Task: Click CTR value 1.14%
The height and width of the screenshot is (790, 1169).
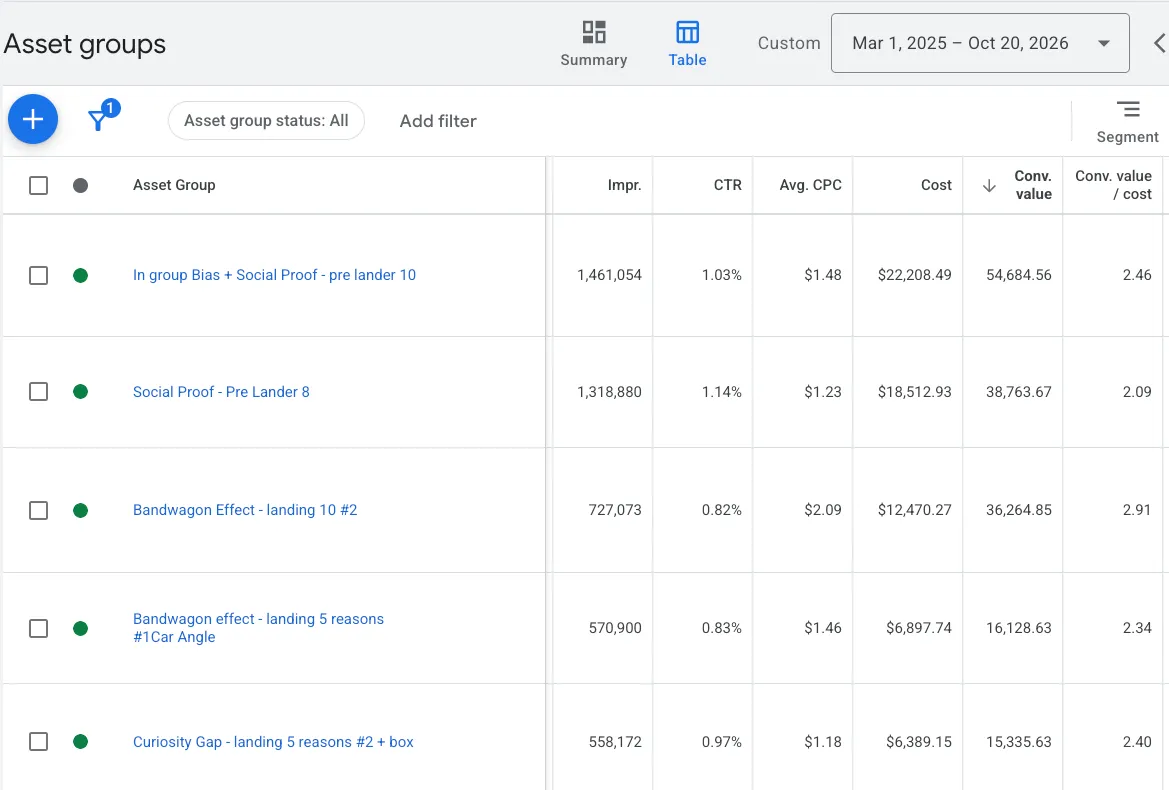Action: (721, 392)
